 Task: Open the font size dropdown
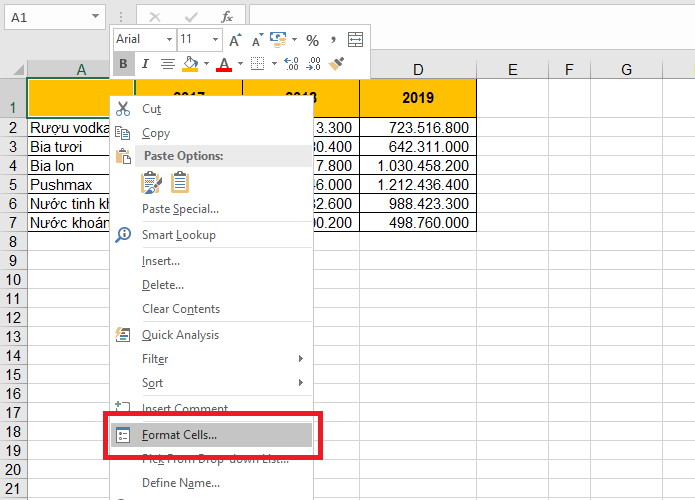[x=215, y=40]
